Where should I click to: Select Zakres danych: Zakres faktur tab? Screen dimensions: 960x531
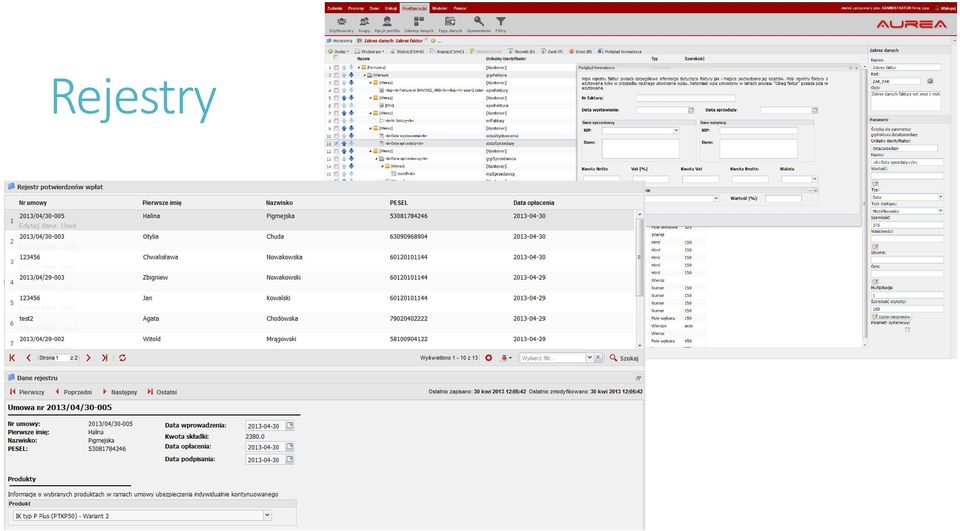point(392,41)
